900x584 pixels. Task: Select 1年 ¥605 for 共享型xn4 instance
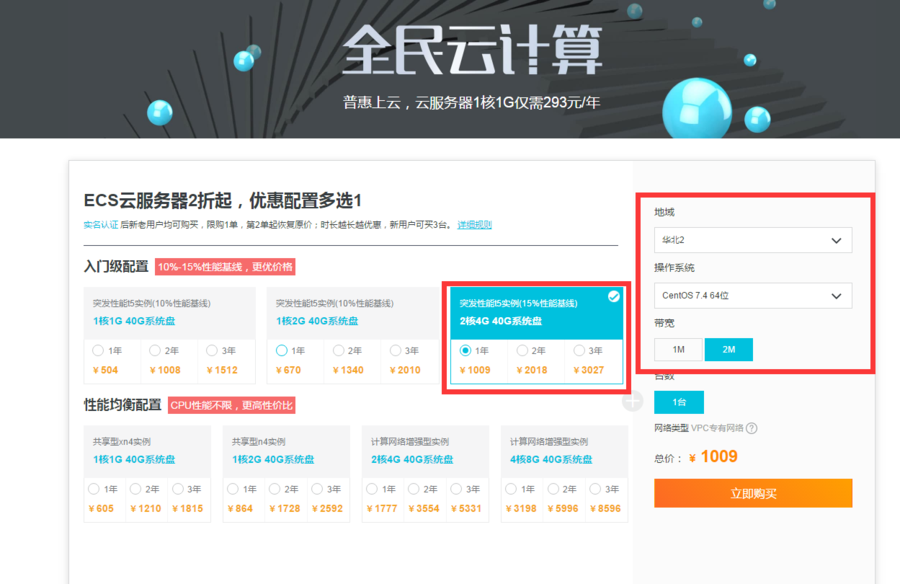click(94, 489)
